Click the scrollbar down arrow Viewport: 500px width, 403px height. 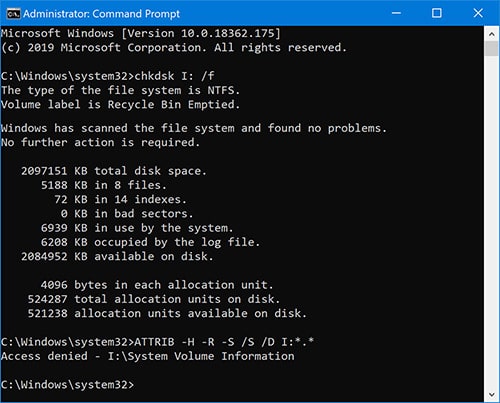point(491,395)
